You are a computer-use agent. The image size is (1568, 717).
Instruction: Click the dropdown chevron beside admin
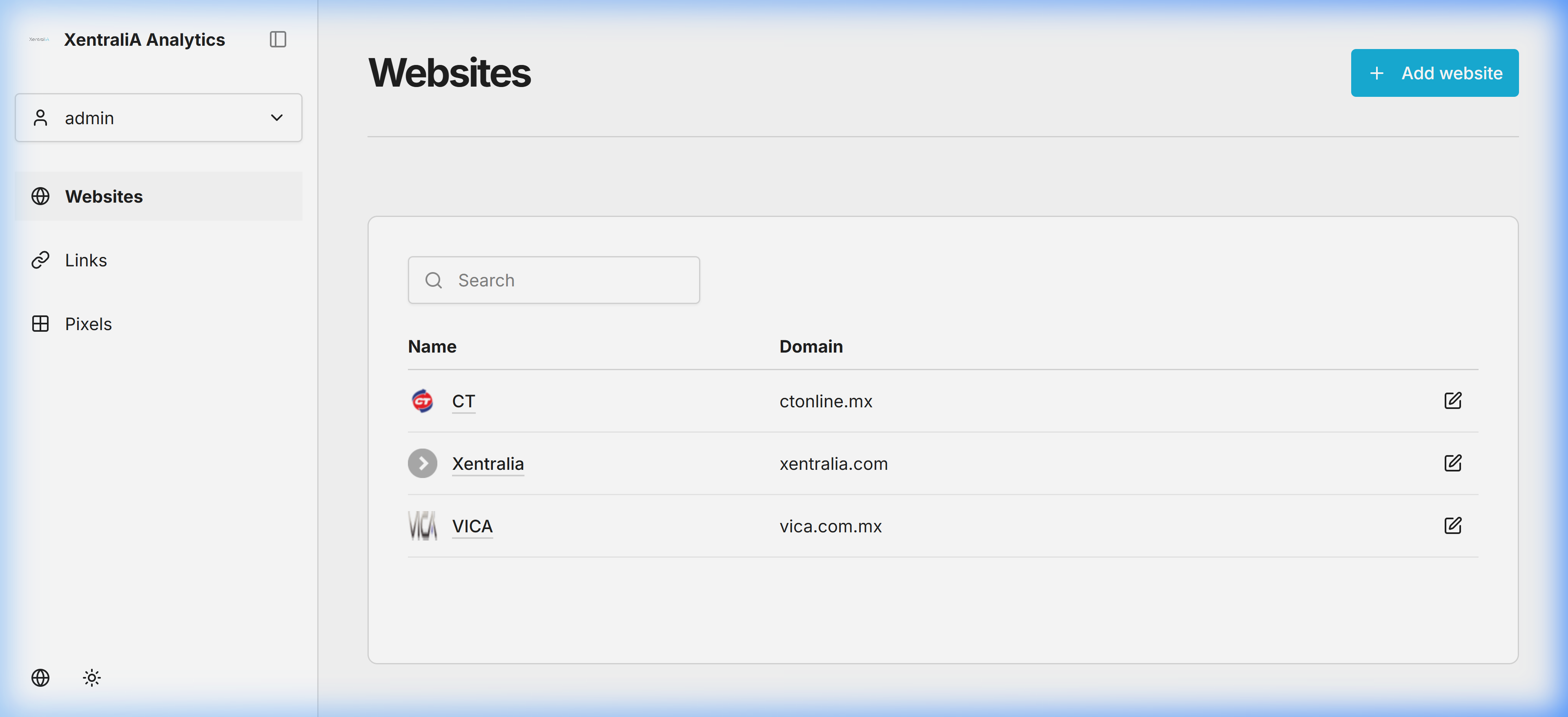pyautogui.click(x=277, y=118)
